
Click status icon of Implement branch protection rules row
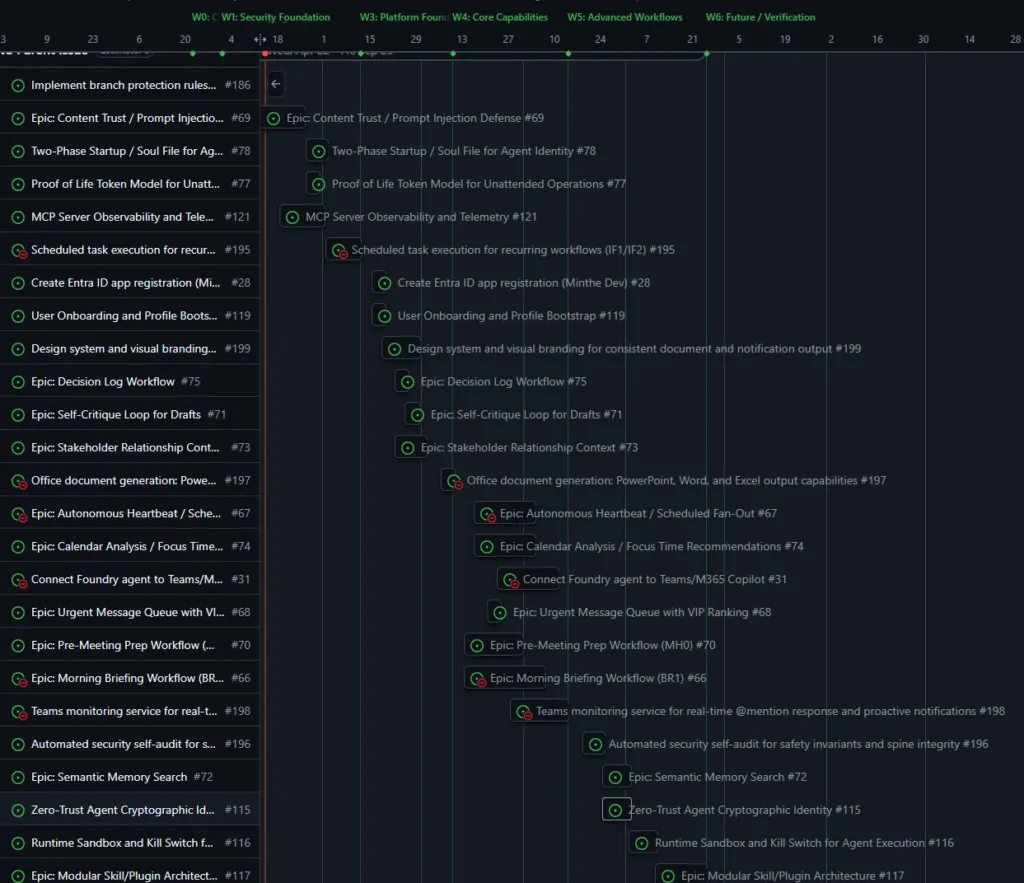click(18, 86)
